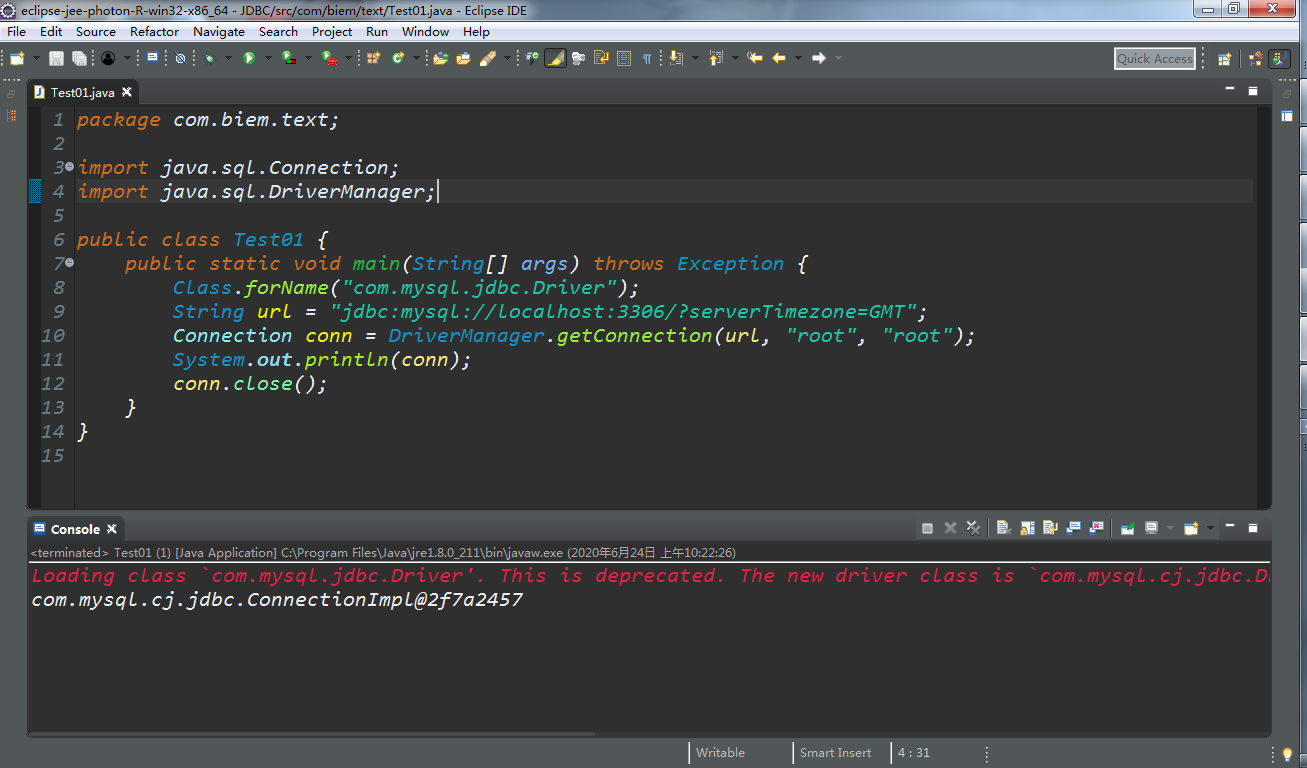Viewport: 1307px width, 768px height.
Task: Click the Search flashlight toolbar icon
Action: (x=487, y=58)
